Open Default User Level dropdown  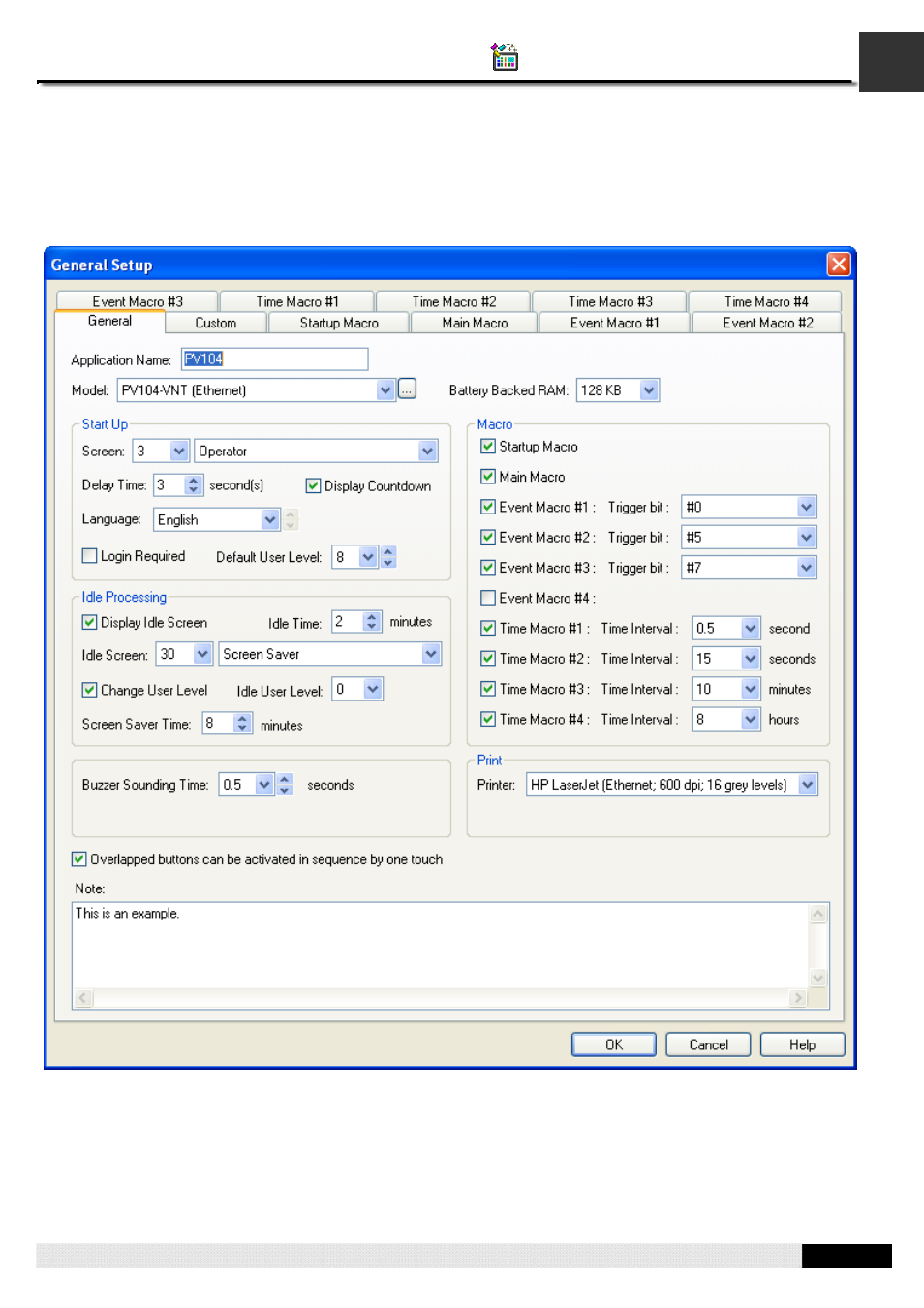coord(368,556)
